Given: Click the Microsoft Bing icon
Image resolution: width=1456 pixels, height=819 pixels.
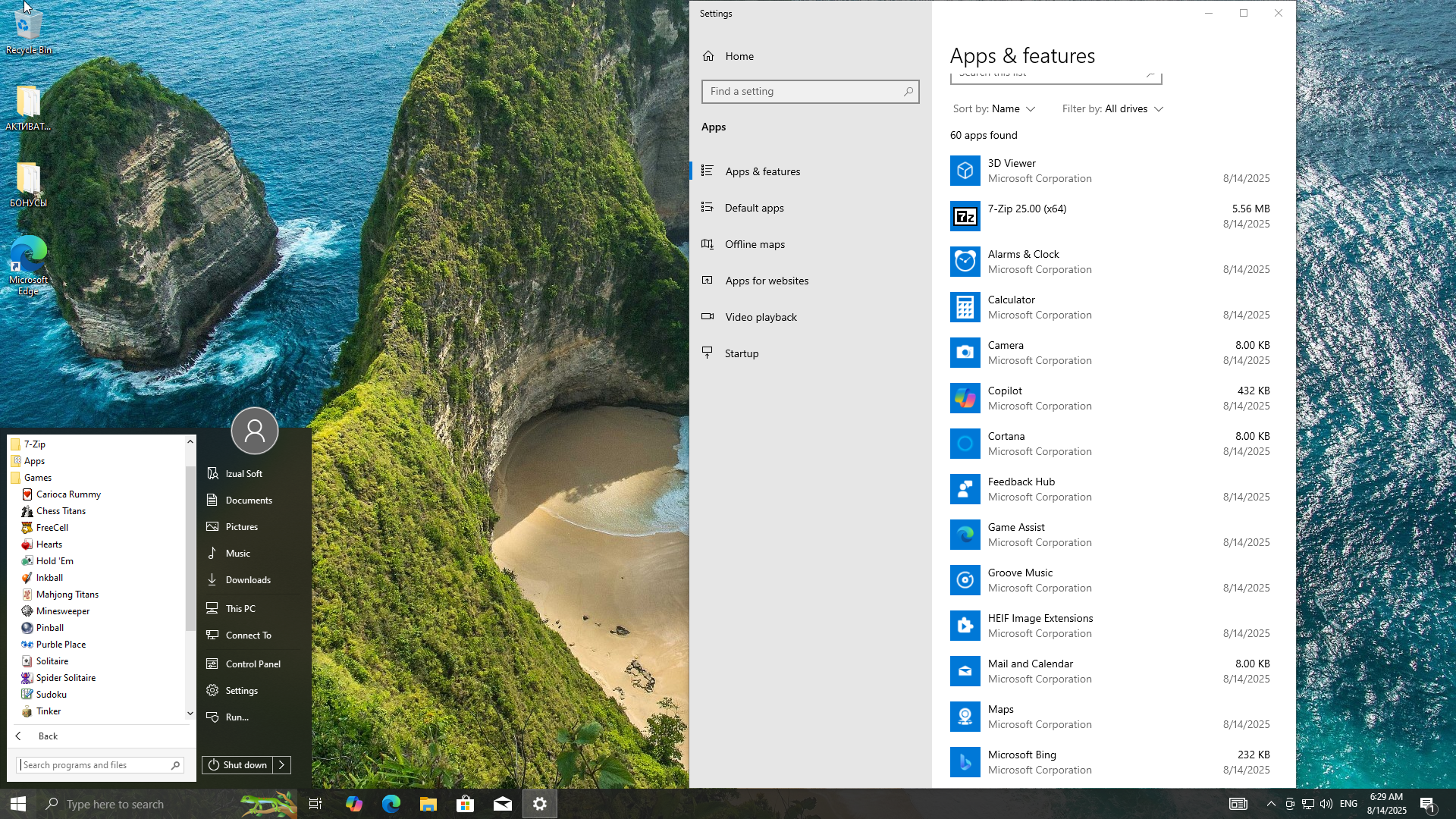Looking at the screenshot, I should click(965, 762).
